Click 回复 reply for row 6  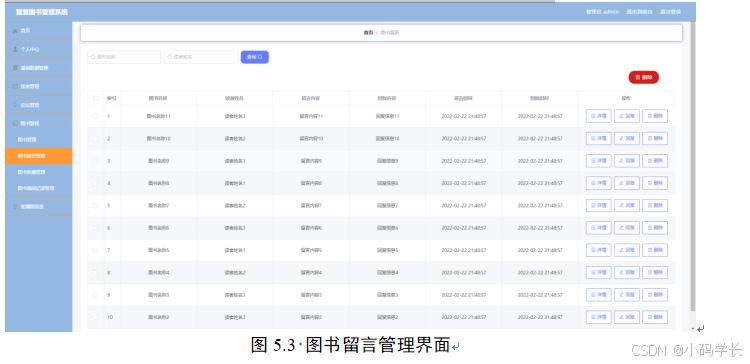[627, 228]
